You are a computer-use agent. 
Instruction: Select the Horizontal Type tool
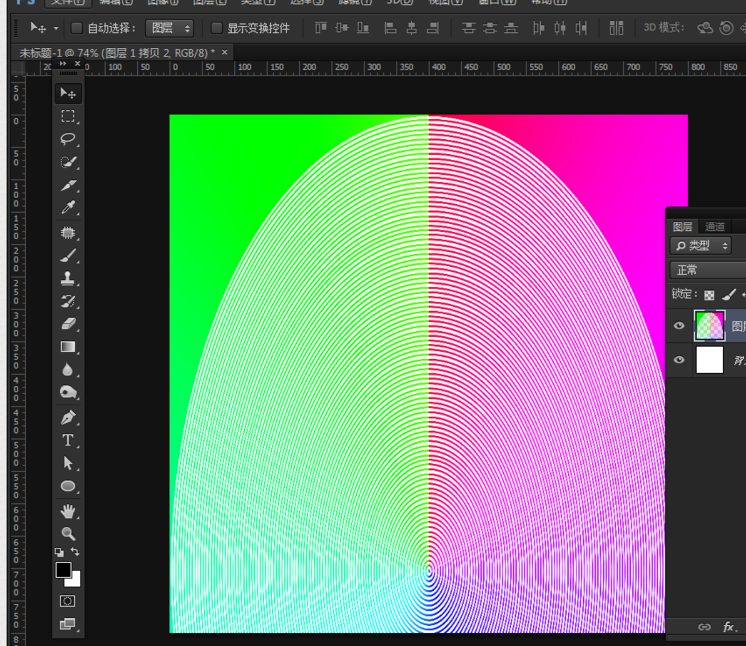68,440
